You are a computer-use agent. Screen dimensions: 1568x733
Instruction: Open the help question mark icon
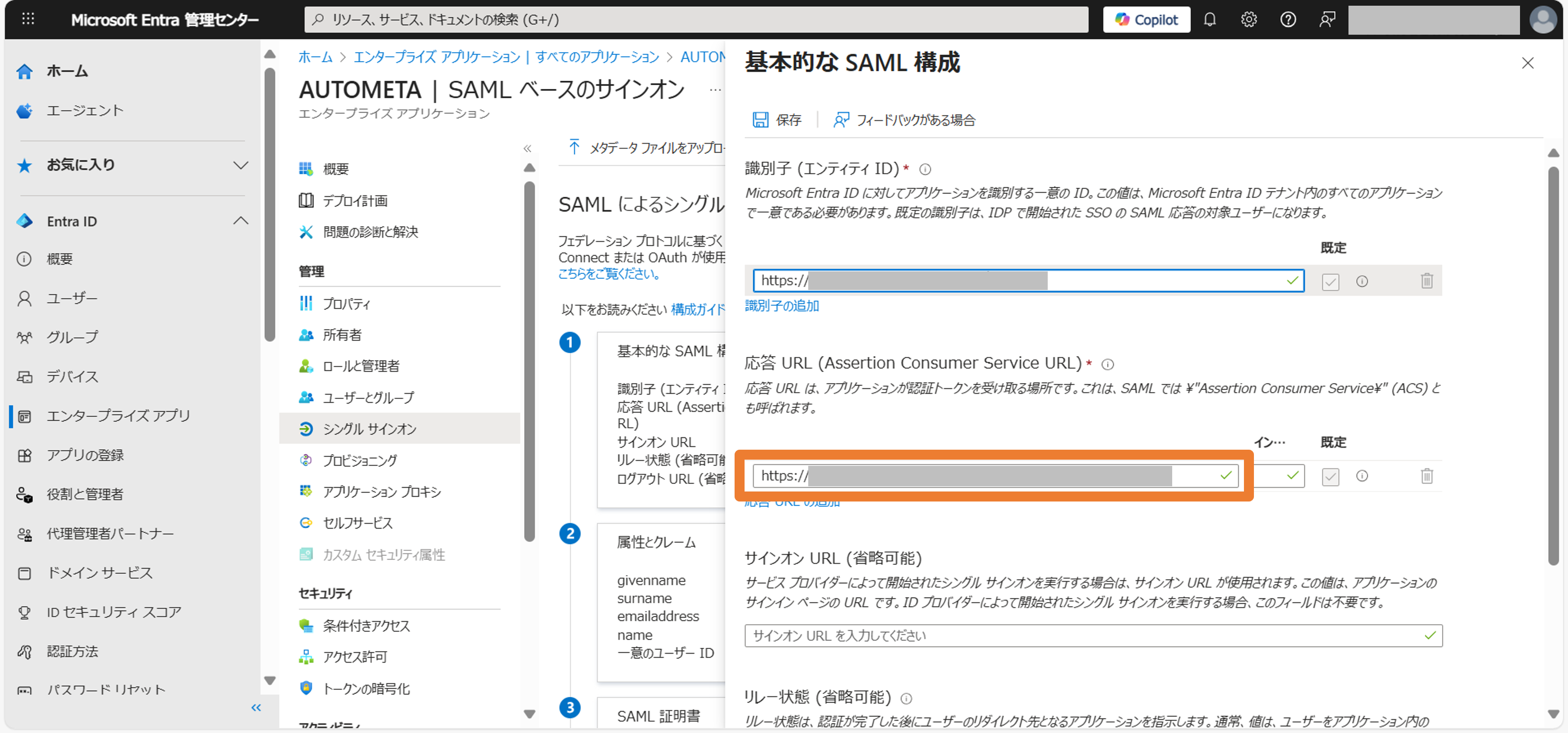point(1287,19)
